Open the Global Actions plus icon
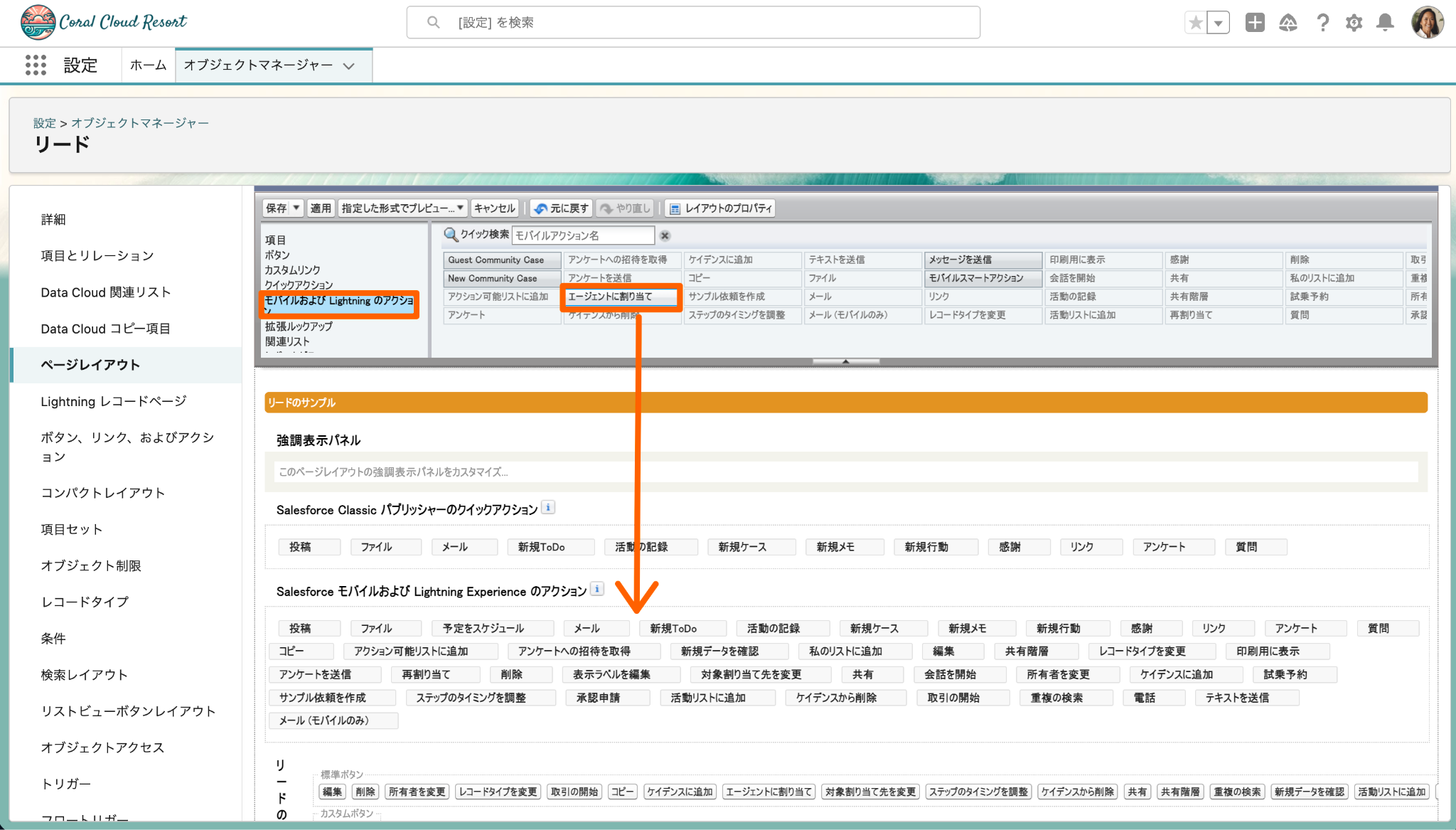This screenshot has height=830, width=1456. click(x=1255, y=23)
